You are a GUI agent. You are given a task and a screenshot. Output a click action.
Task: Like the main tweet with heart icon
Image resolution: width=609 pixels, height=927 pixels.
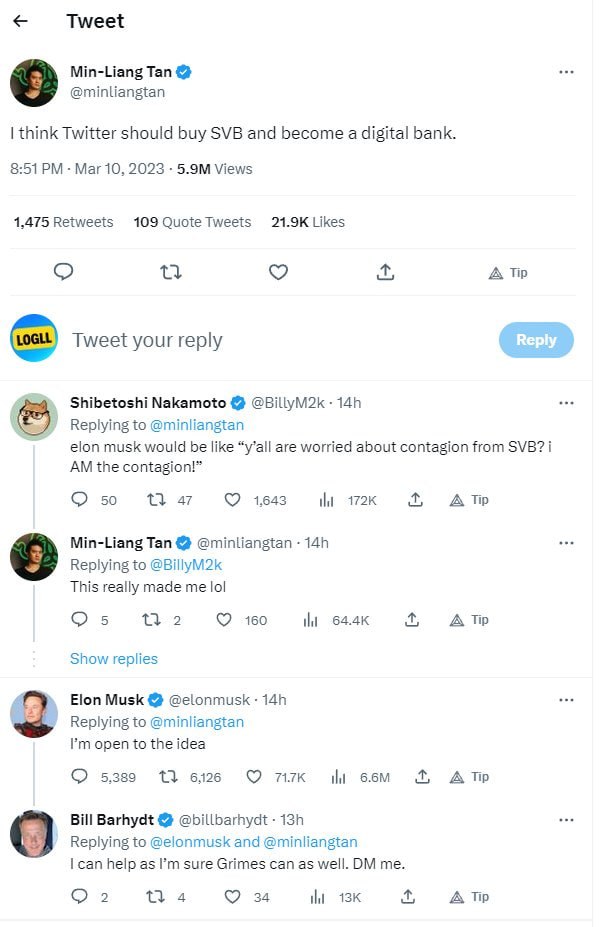click(279, 272)
